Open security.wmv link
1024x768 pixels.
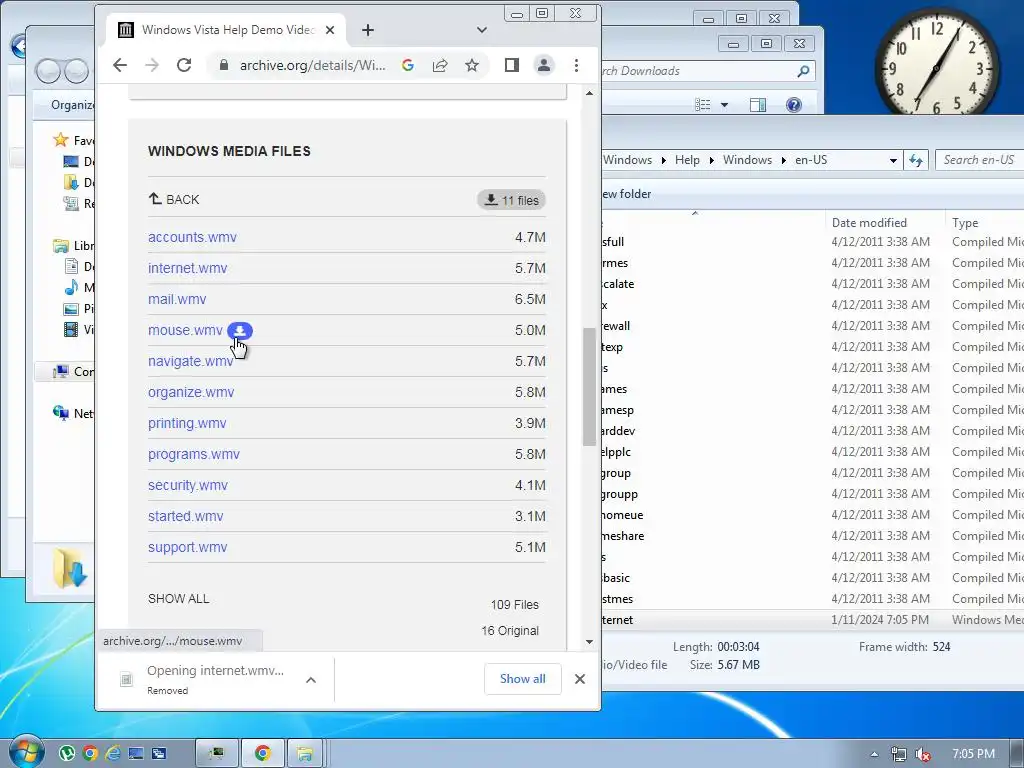(188, 485)
